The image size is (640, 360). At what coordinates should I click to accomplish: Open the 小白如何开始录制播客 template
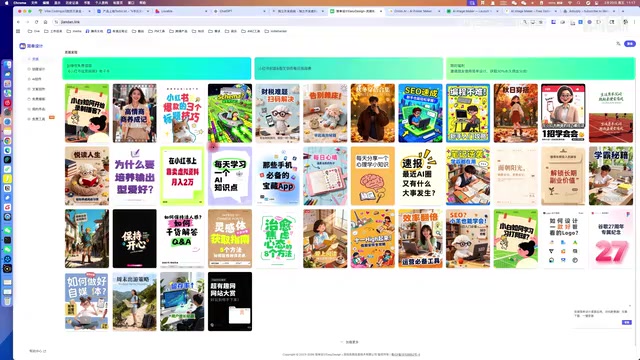click(87, 113)
